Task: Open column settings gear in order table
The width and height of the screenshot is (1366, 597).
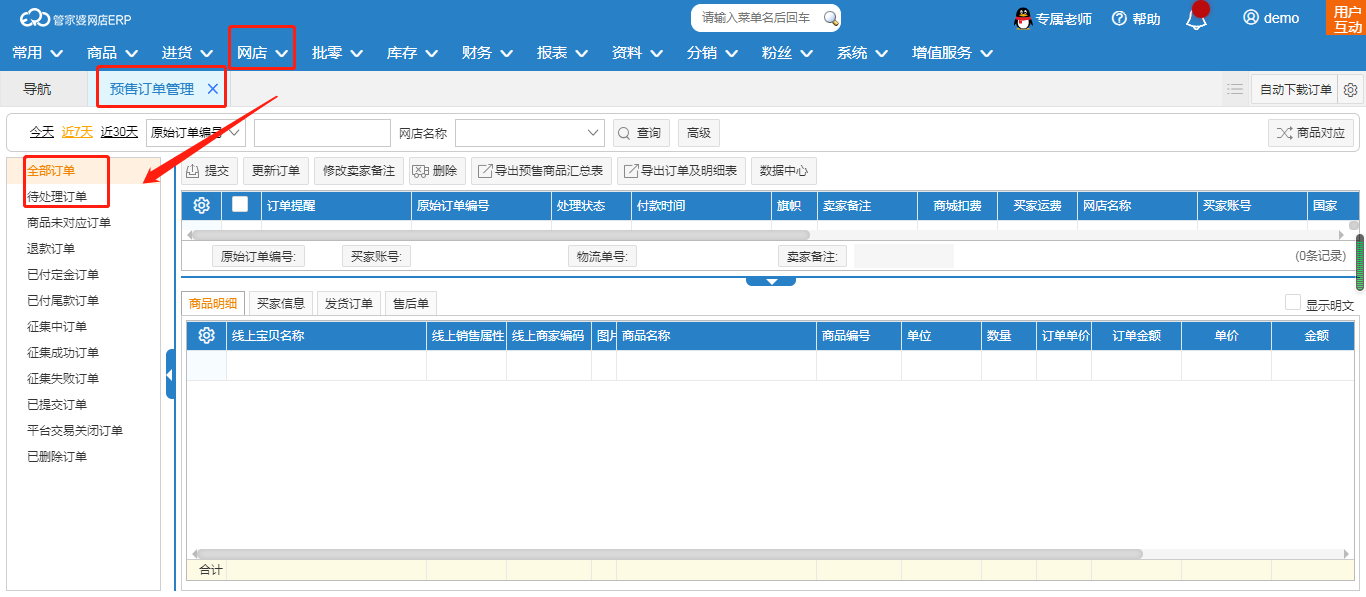Action: [201, 205]
